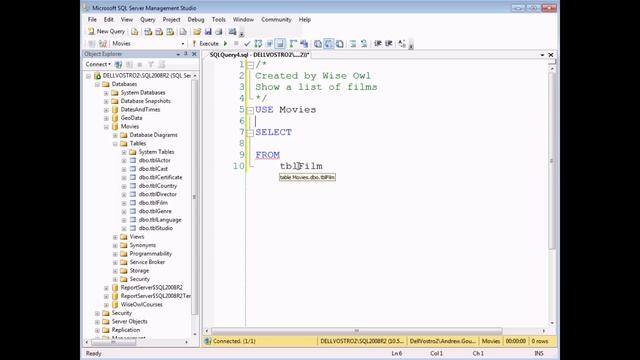Collapse the Movies database node

pos(106,127)
